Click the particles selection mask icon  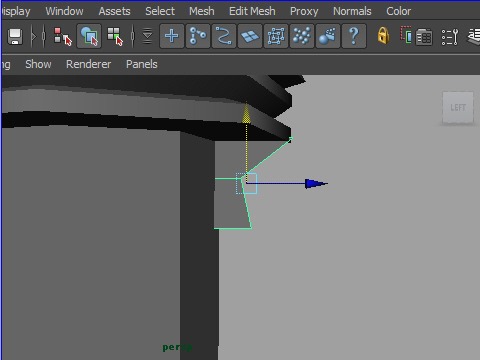pos(302,36)
